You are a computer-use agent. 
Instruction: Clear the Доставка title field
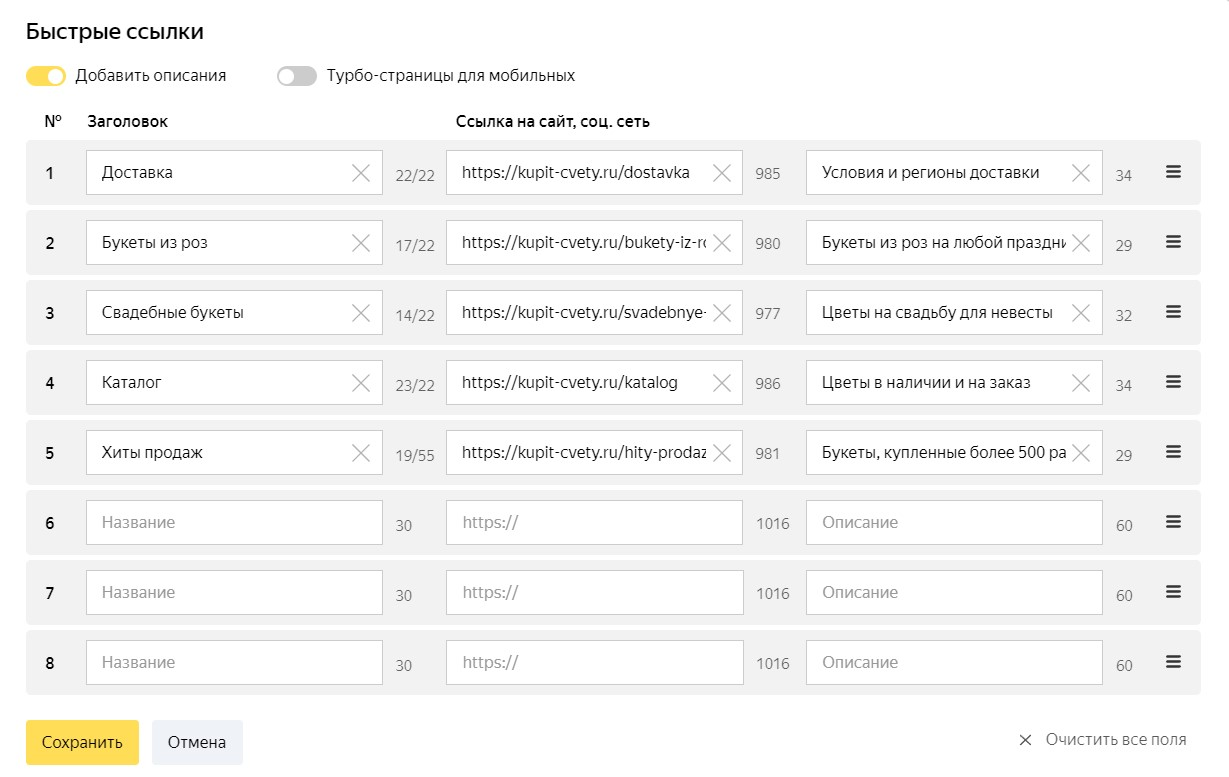361,173
